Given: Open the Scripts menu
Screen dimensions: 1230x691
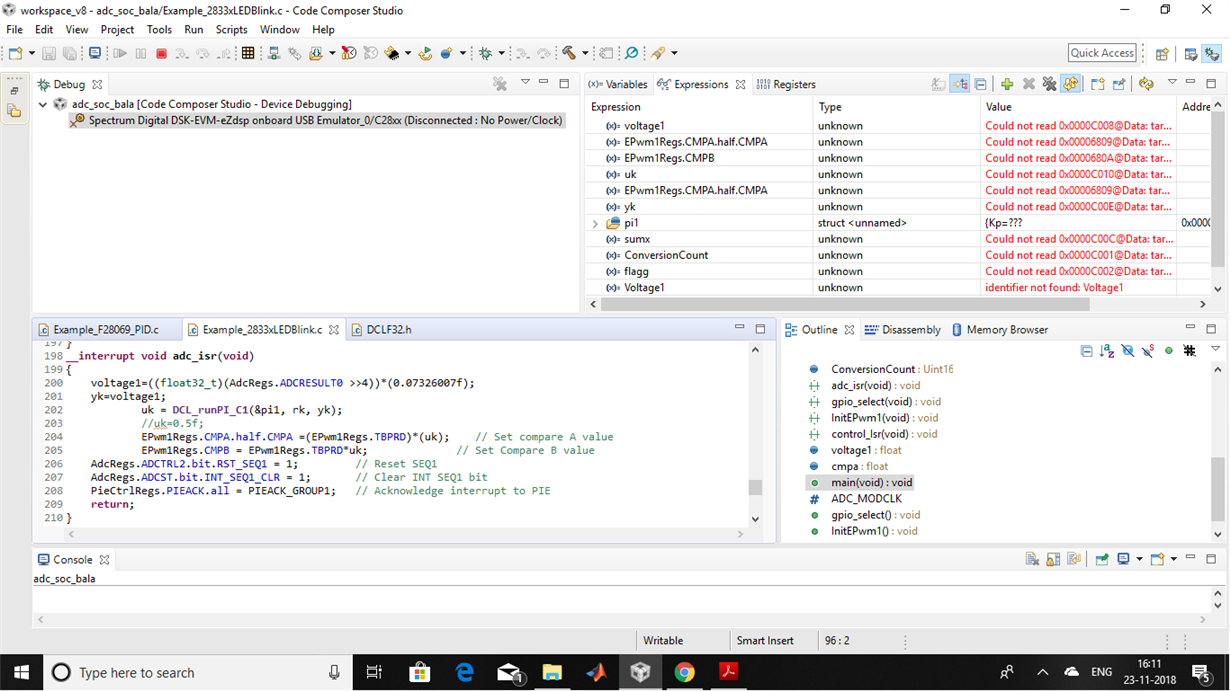Looking at the screenshot, I should pos(231,30).
